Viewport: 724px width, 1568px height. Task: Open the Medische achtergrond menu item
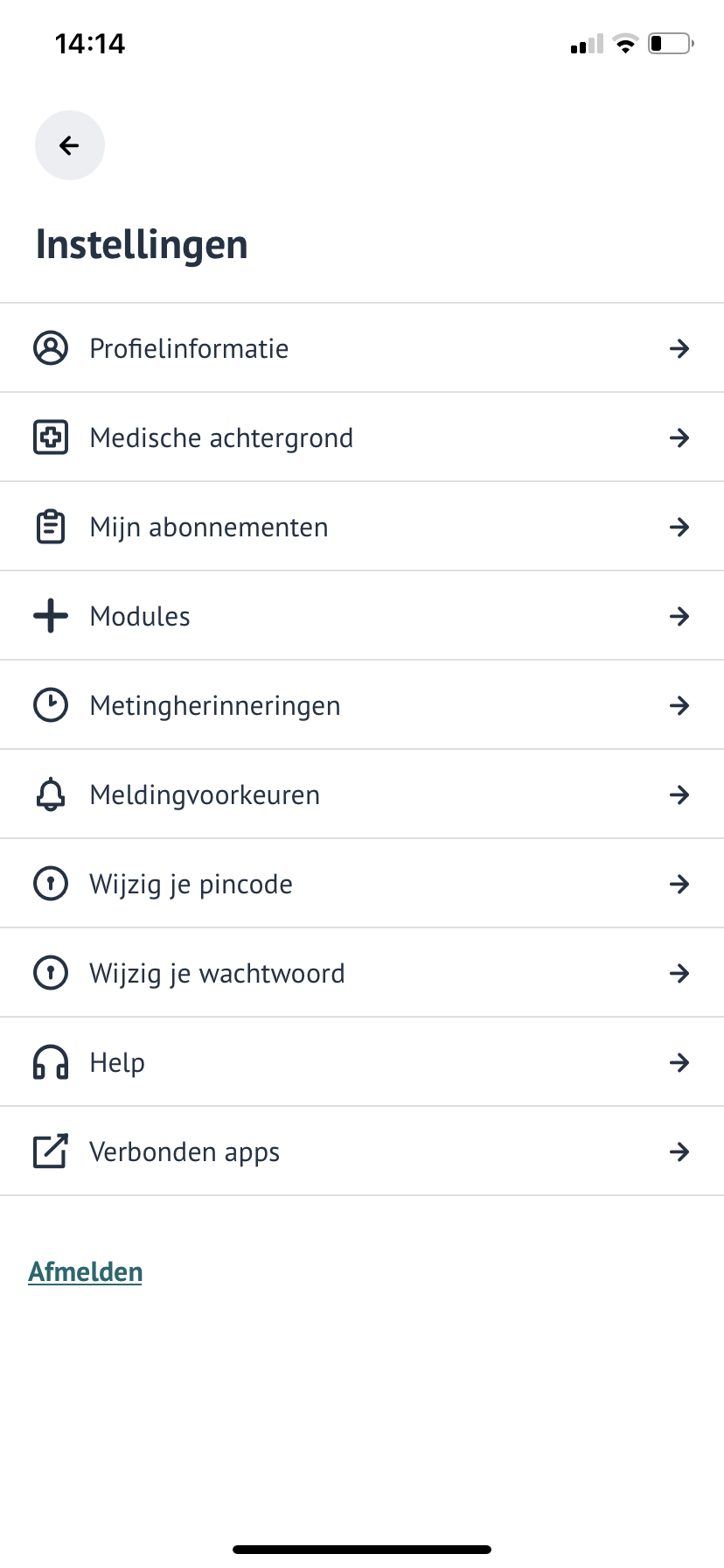pyautogui.click(x=221, y=437)
